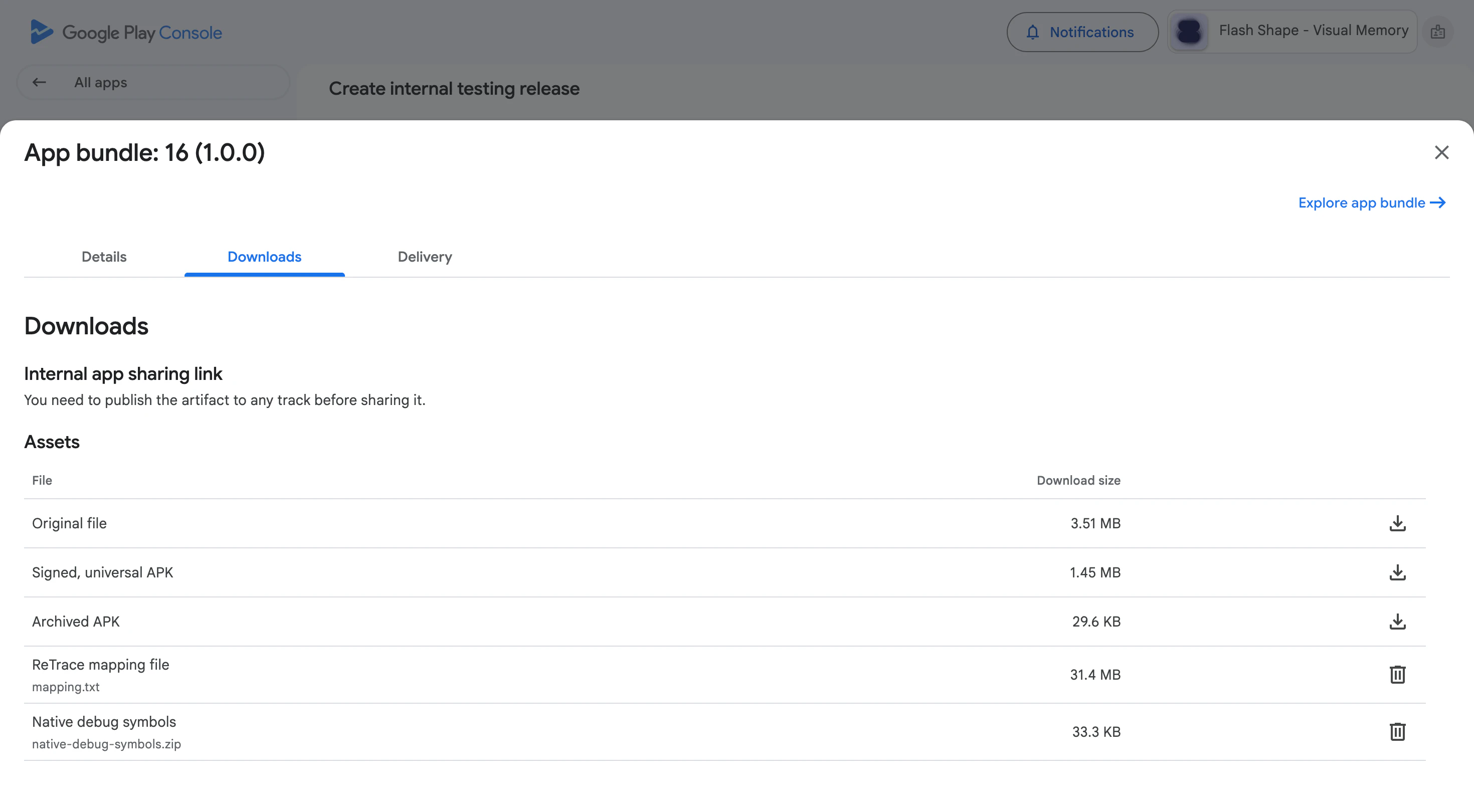Close the App bundle dialog
This screenshot has height=812, width=1474.
tap(1441, 152)
